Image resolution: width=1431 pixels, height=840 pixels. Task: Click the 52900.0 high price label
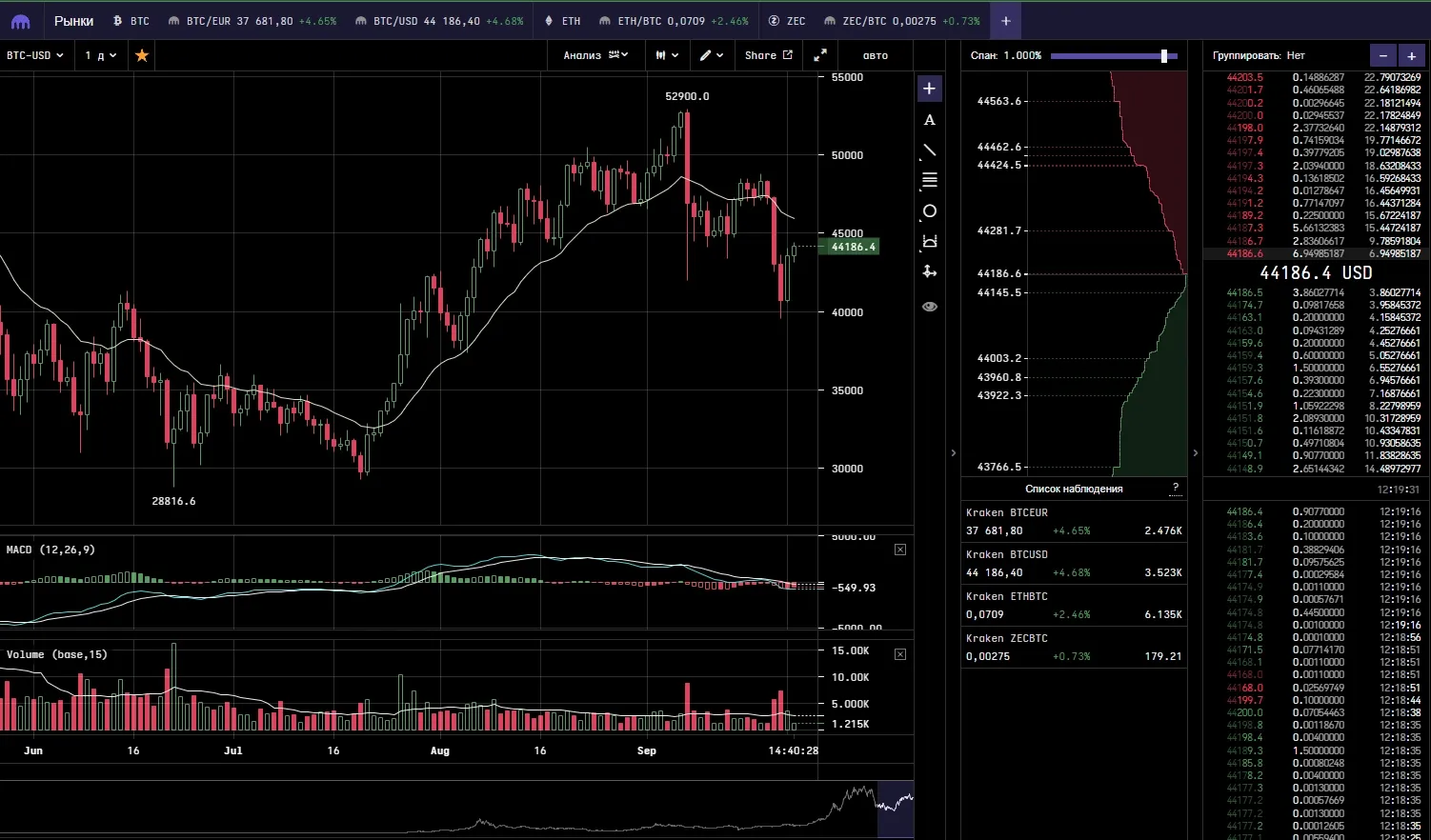pos(687,96)
